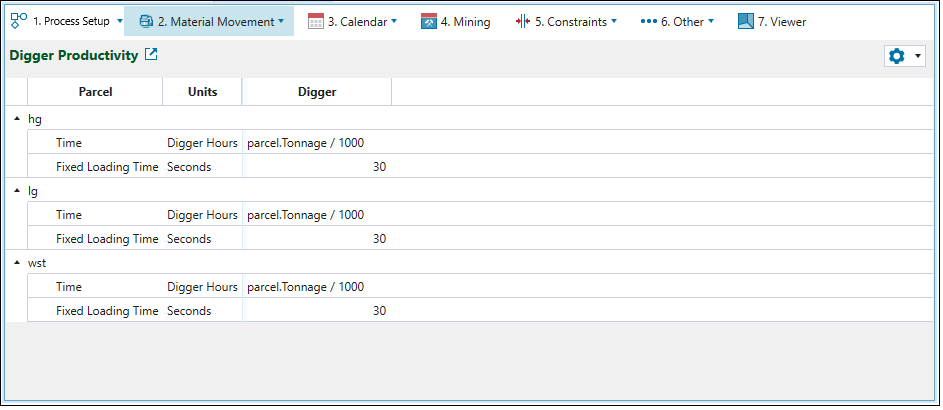The height and width of the screenshot is (410, 943).
Task: Click the Other three-dots icon
Action: click(648, 21)
